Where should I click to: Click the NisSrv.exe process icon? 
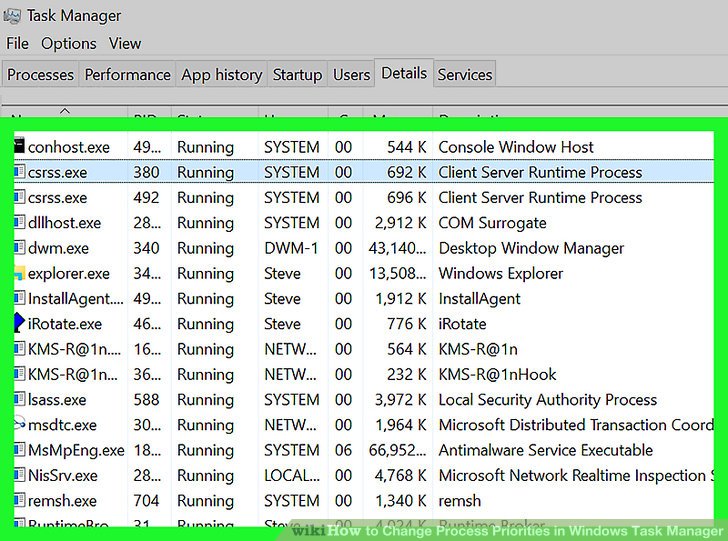click(19, 475)
